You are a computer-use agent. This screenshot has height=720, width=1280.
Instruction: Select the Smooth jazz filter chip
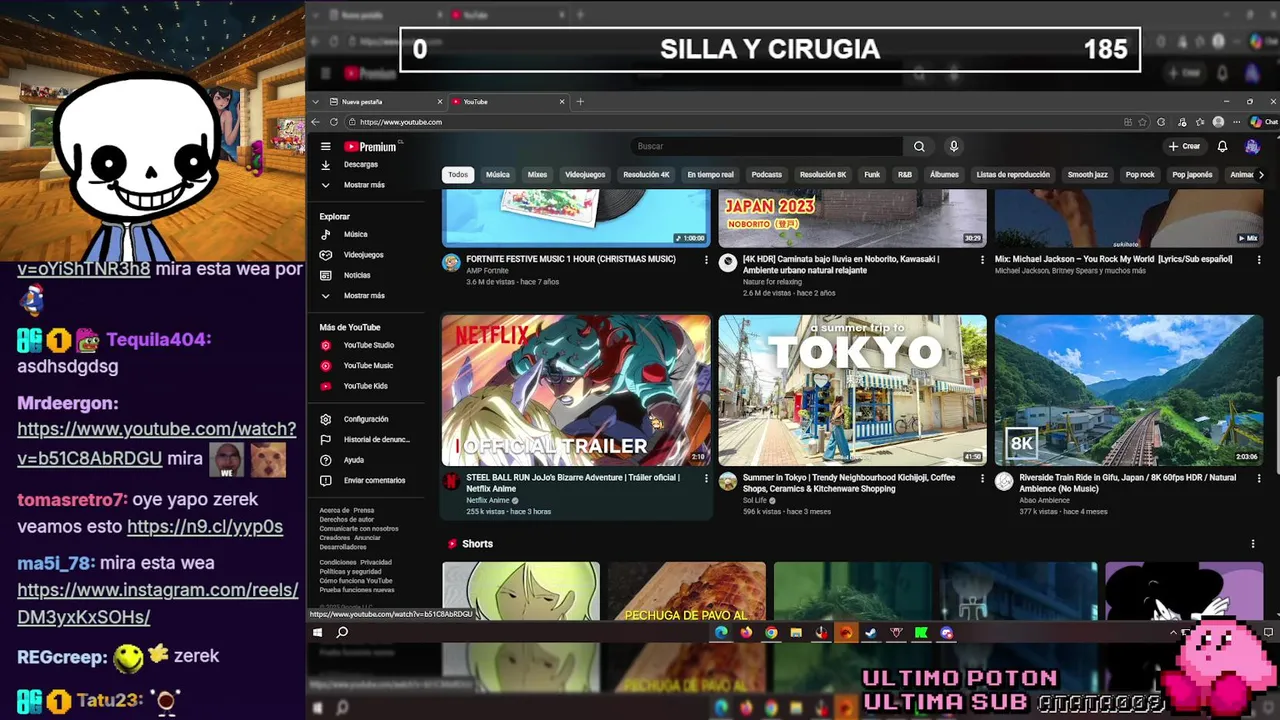pos(1087,175)
